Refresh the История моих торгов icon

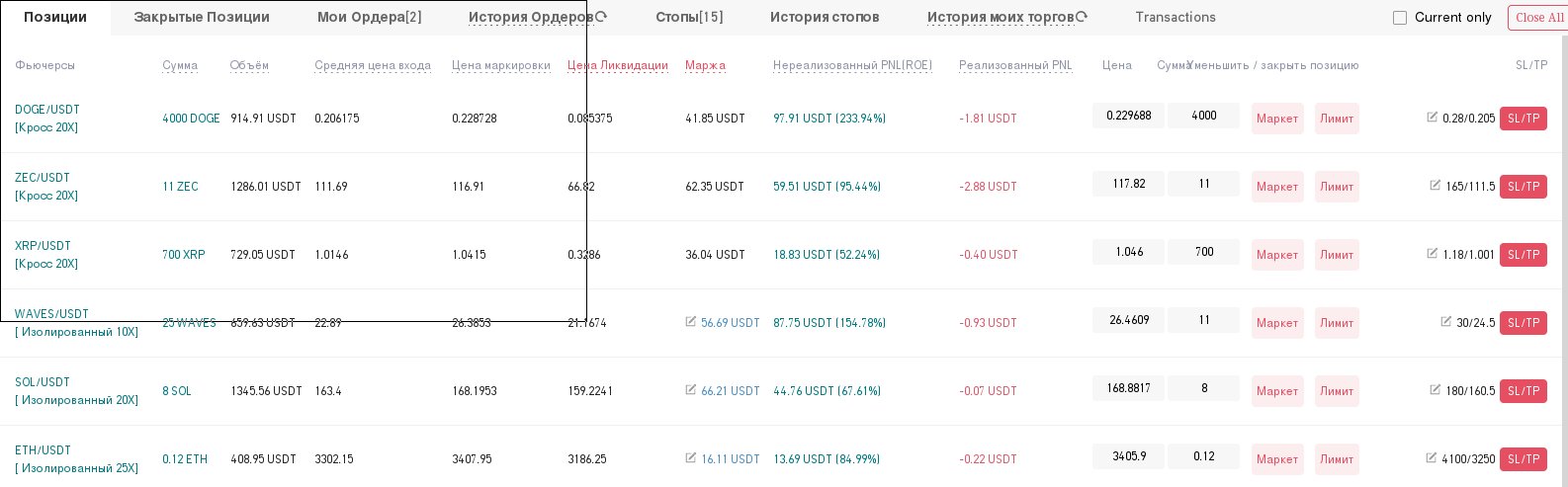pyautogui.click(x=1082, y=17)
